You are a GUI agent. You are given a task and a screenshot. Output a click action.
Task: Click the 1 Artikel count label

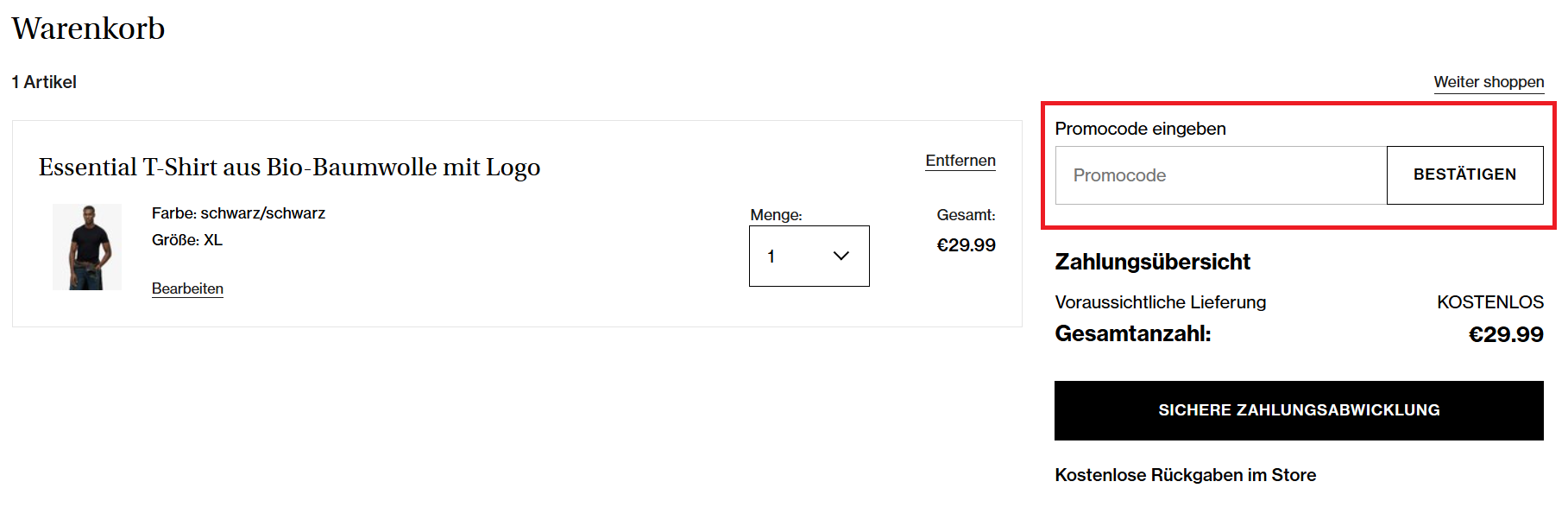(x=43, y=81)
